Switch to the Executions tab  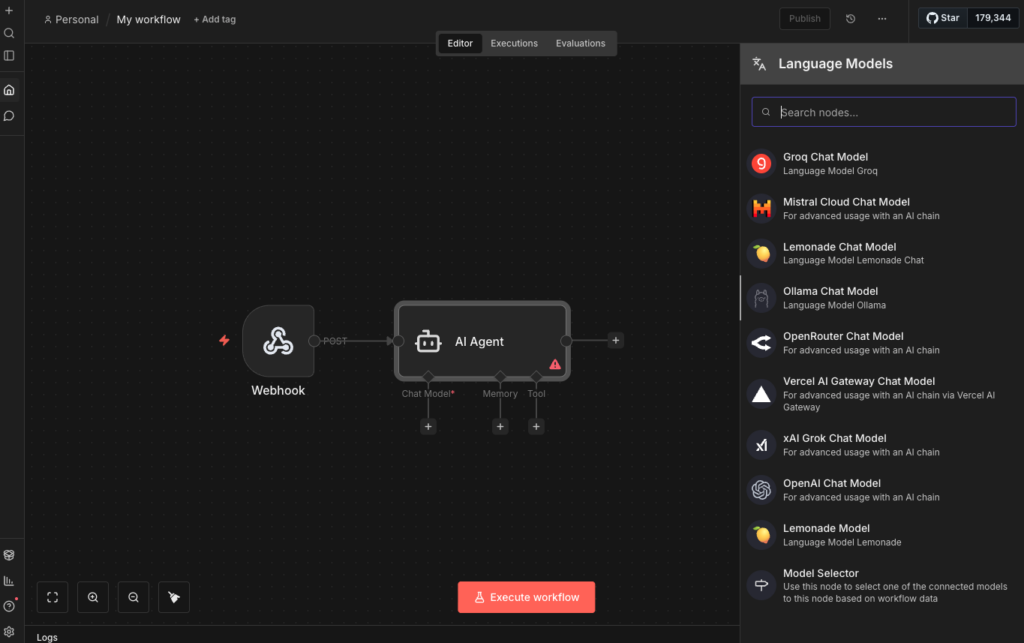click(514, 43)
